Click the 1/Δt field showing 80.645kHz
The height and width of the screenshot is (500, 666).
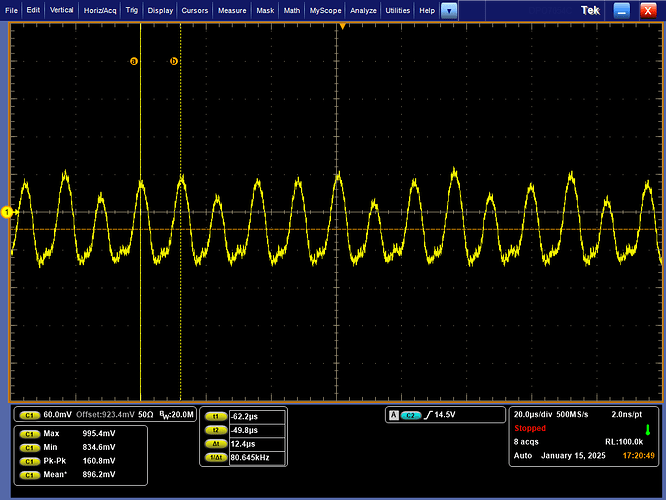point(257,458)
